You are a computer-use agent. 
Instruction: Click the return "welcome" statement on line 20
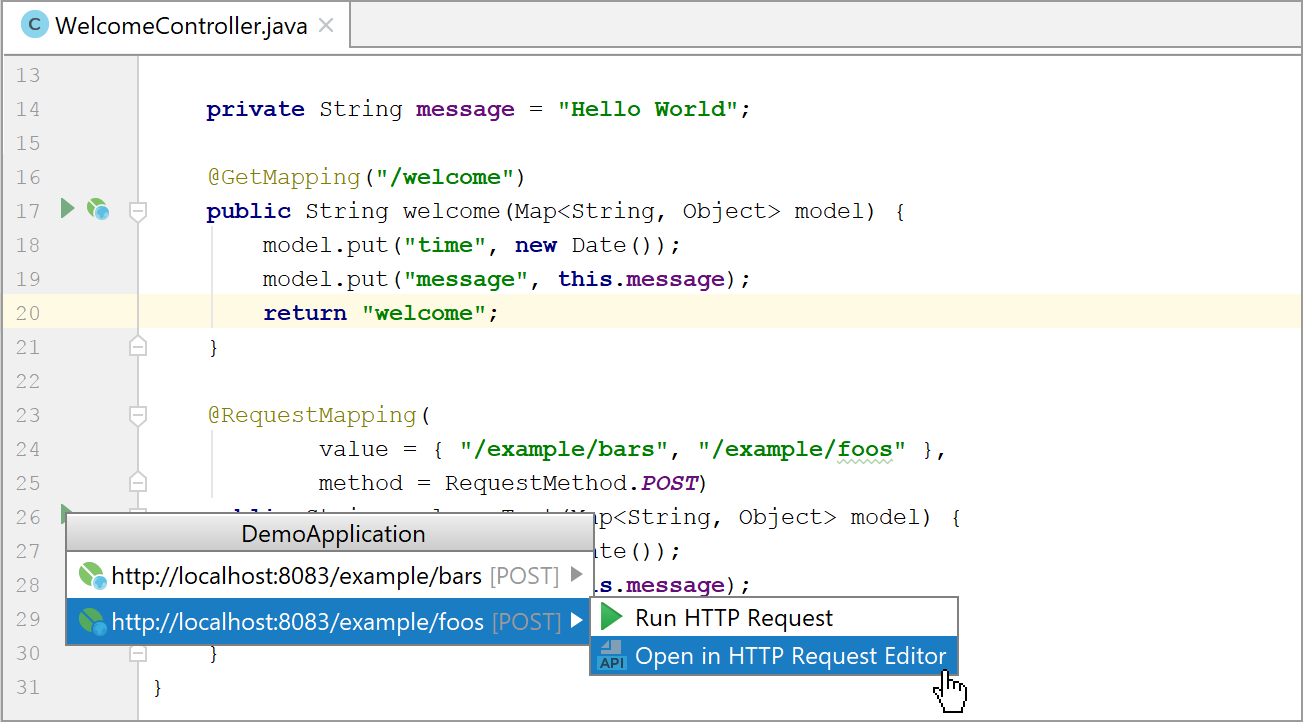pyautogui.click(x=380, y=313)
